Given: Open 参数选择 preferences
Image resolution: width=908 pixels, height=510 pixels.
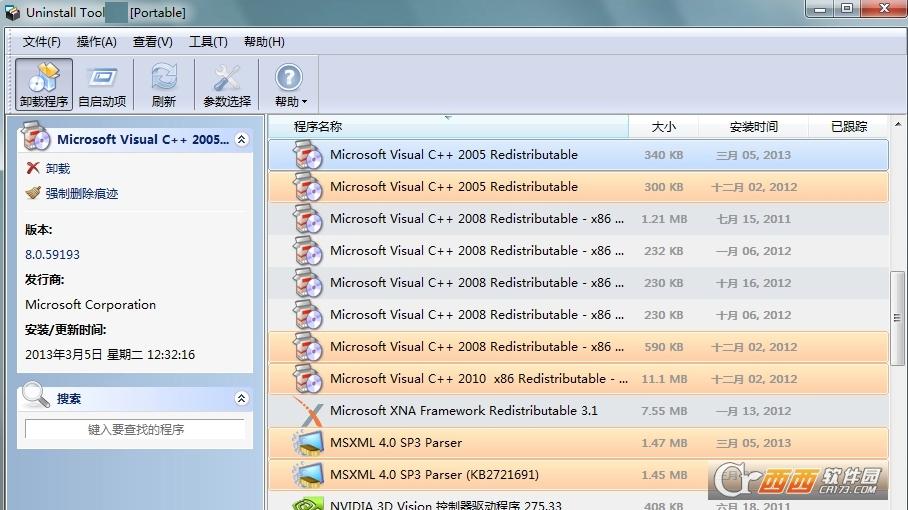Looking at the screenshot, I should tap(227, 85).
